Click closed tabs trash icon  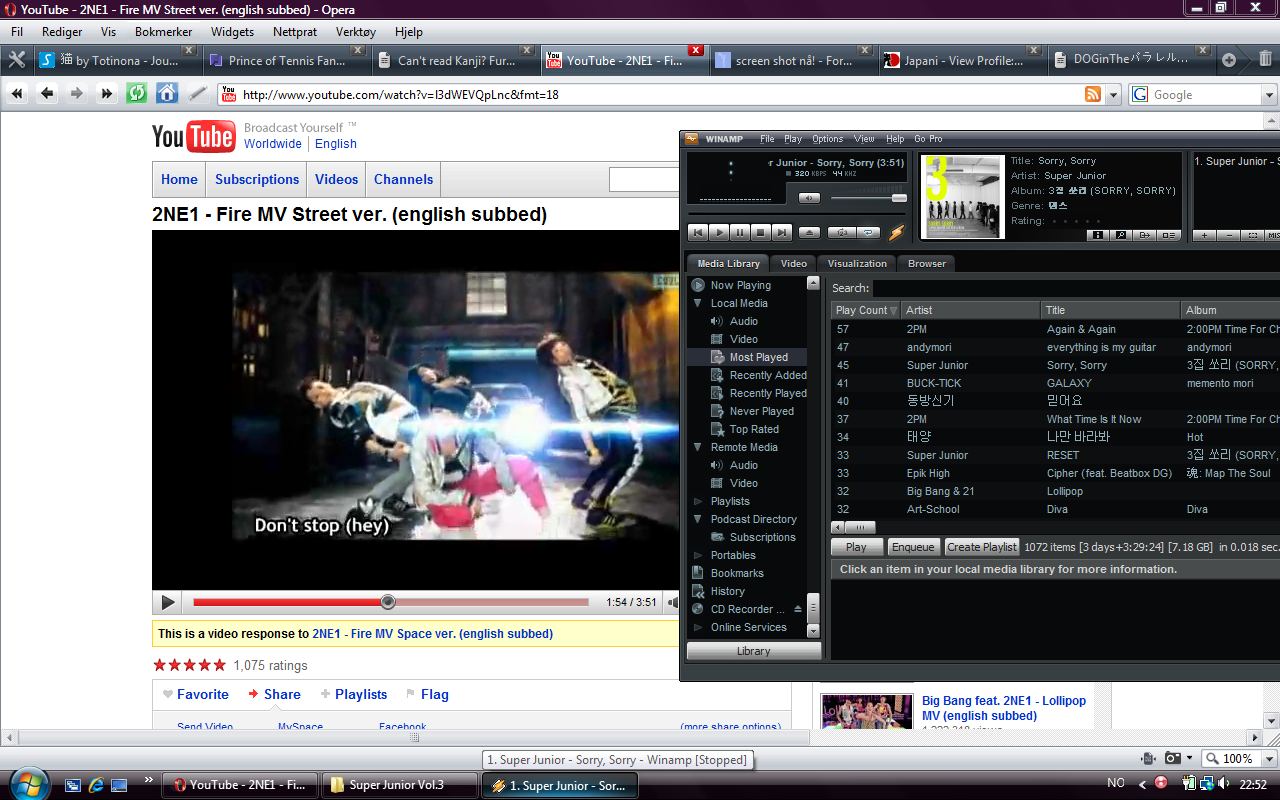tap(1265, 59)
